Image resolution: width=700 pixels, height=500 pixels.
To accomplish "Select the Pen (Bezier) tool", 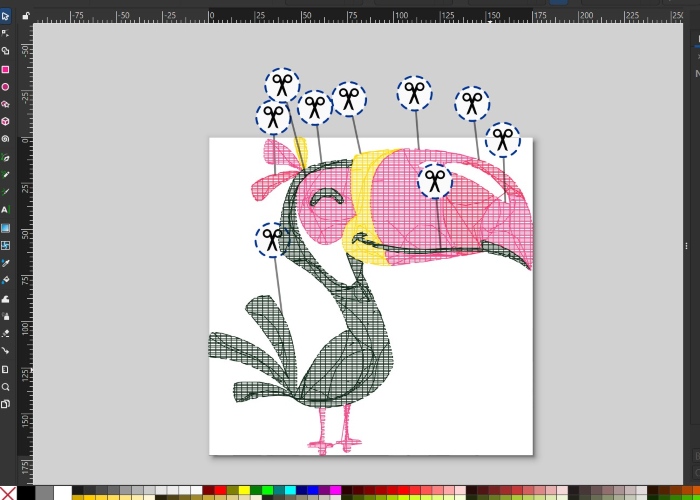I will point(5,157).
